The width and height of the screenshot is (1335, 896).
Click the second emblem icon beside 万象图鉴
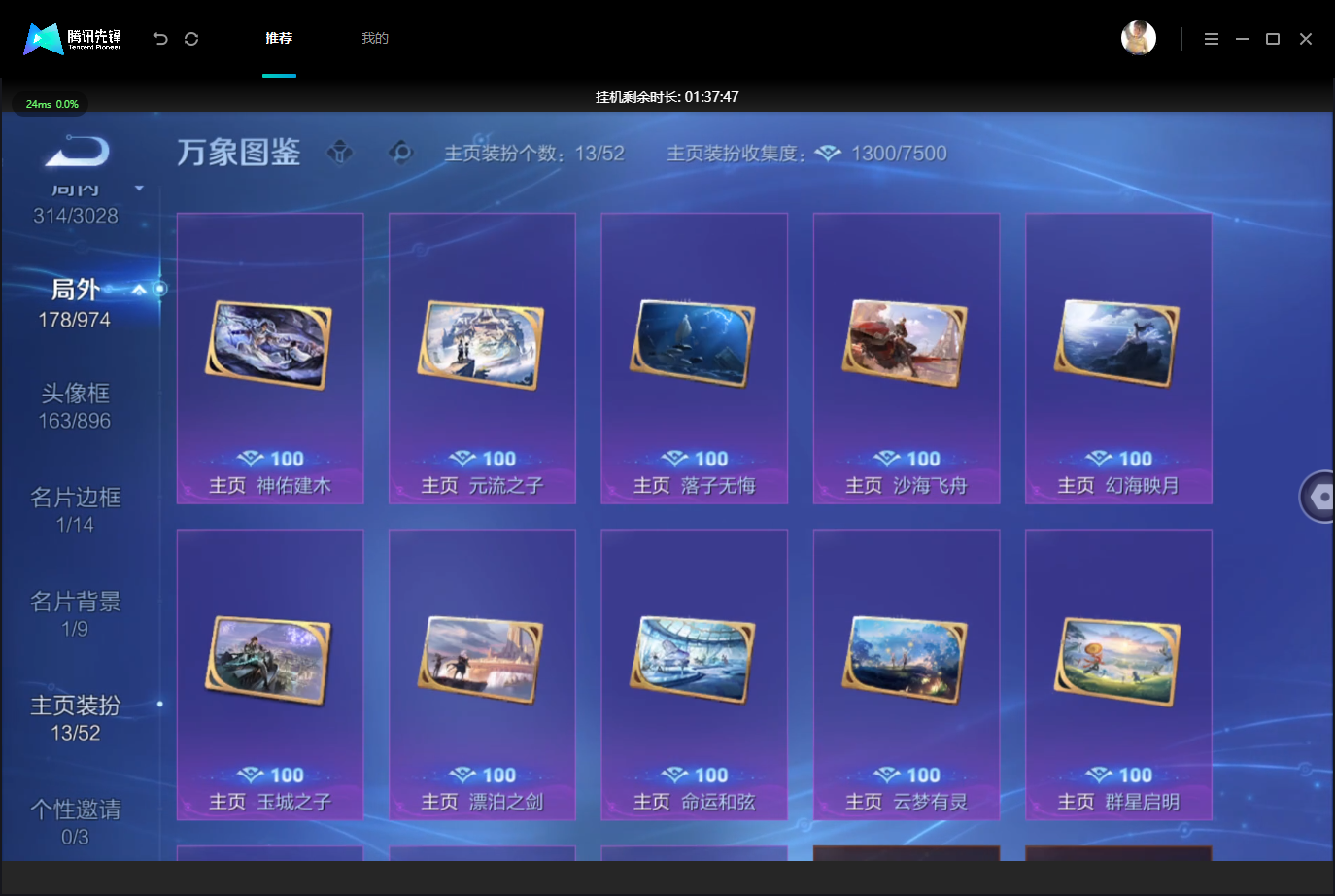point(400,153)
